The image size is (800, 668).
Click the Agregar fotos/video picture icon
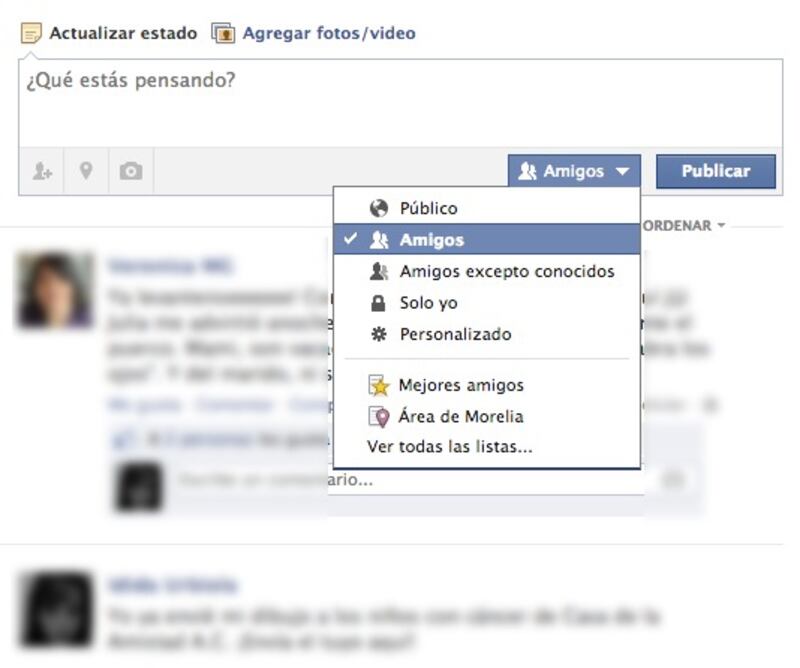[223, 33]
